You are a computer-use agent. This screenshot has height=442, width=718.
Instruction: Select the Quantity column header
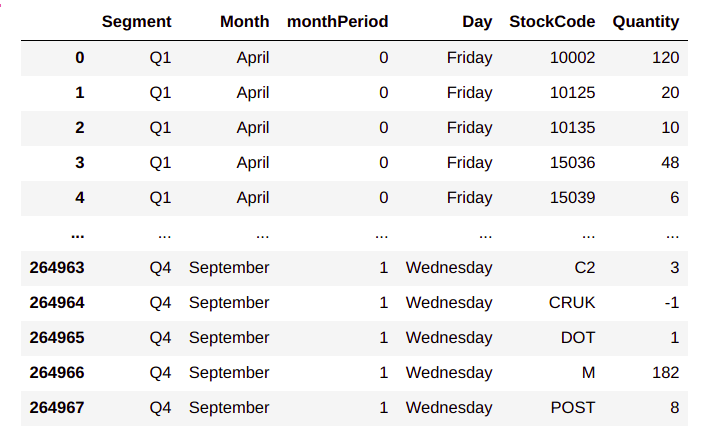(646, 21)
